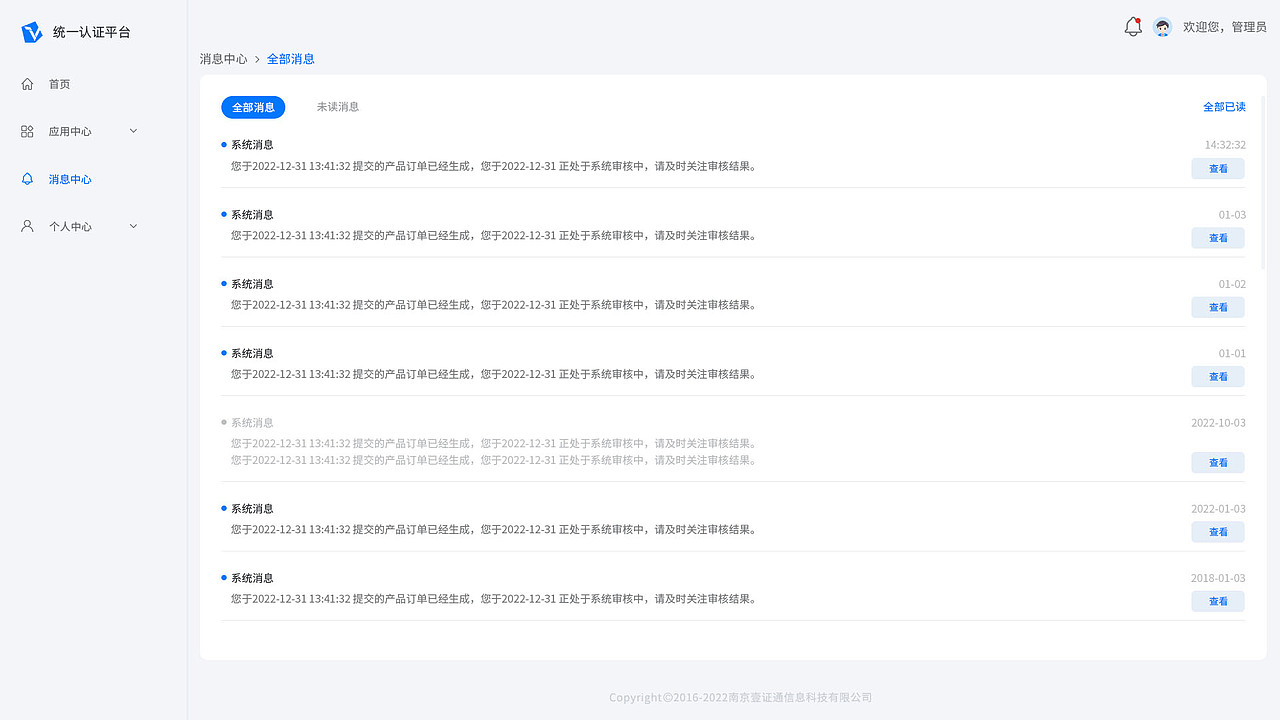Screen dimensions: 1280x720
Task: Click 全部已读 to mark all read
Action: 1224,107
